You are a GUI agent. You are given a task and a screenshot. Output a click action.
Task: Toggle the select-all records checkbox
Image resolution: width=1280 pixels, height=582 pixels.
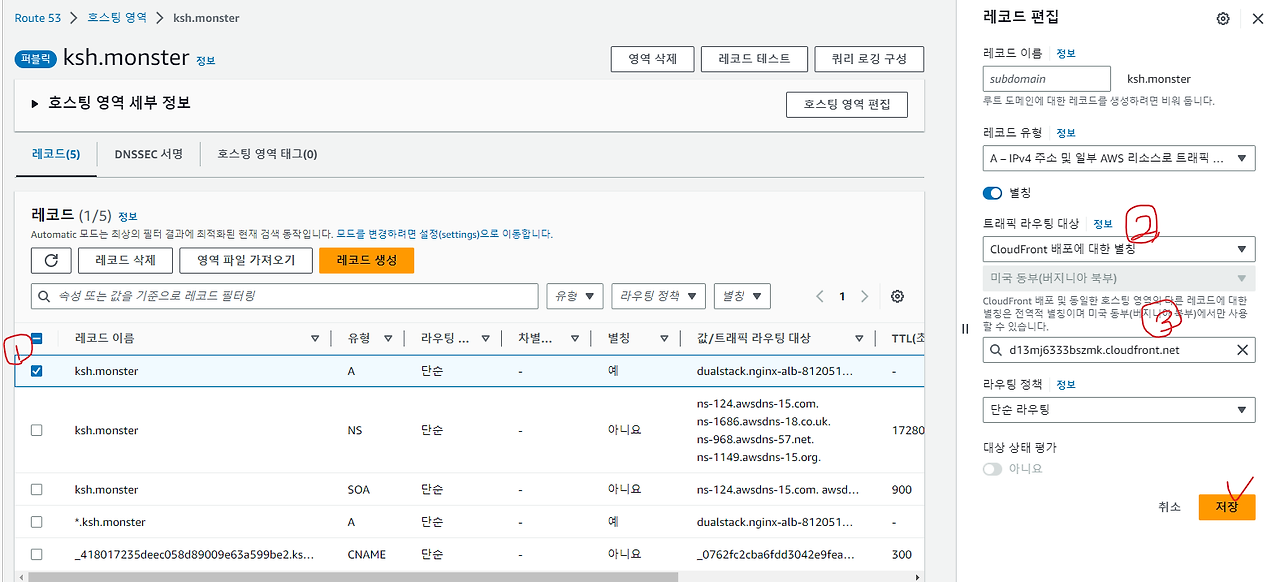(37, 339)
